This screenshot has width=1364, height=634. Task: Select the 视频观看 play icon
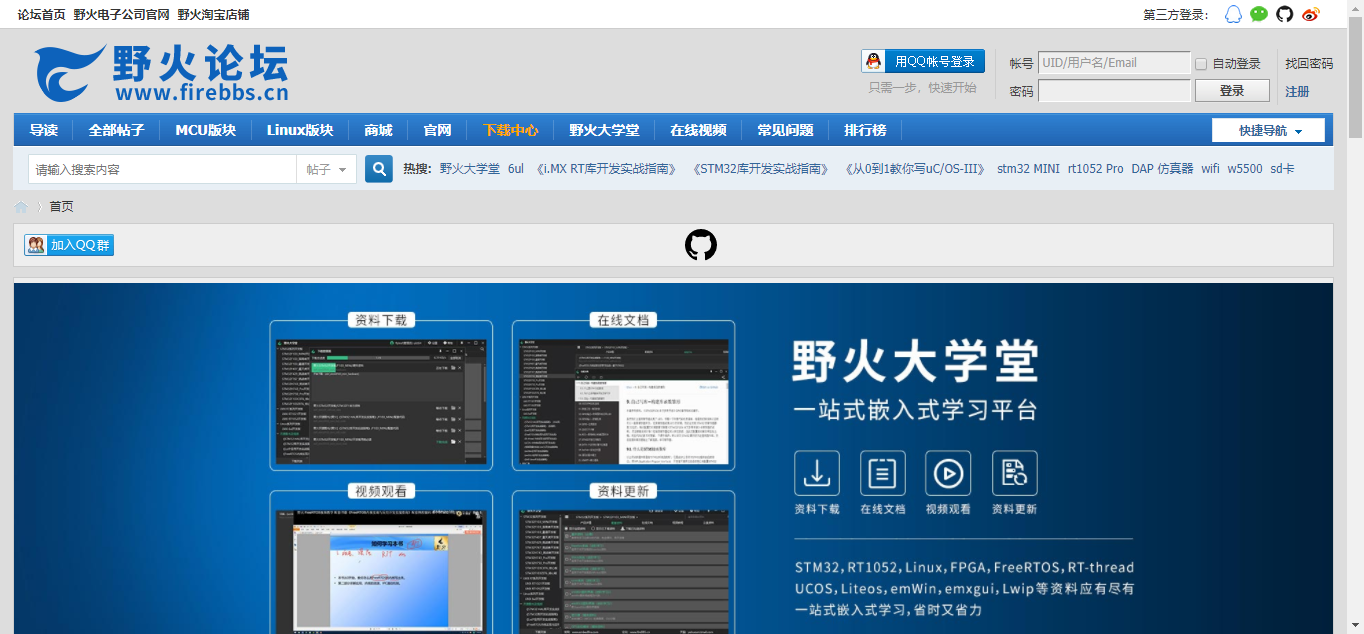pos(948,473)
